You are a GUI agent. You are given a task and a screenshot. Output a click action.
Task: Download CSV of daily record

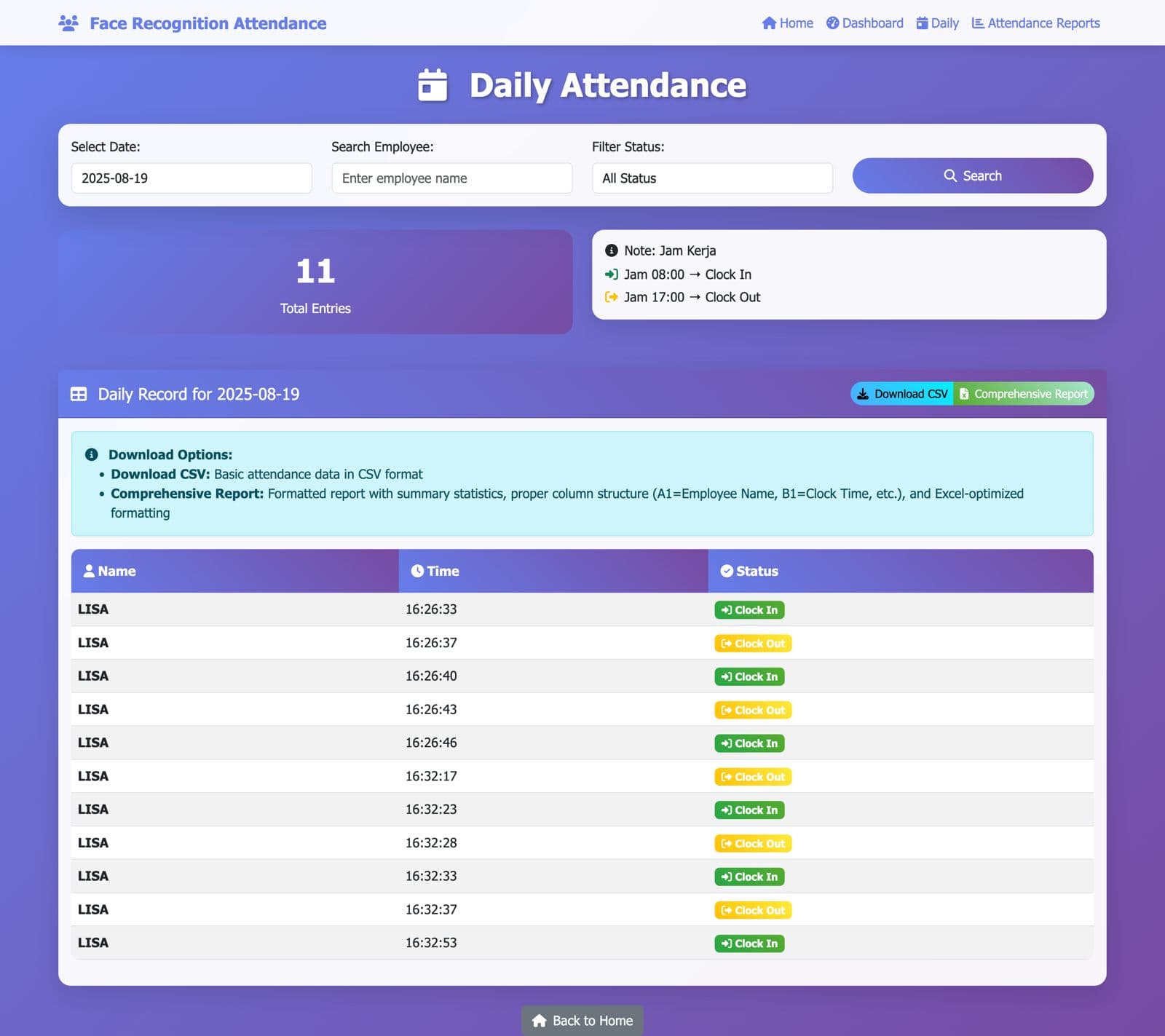tap(902, 394)
